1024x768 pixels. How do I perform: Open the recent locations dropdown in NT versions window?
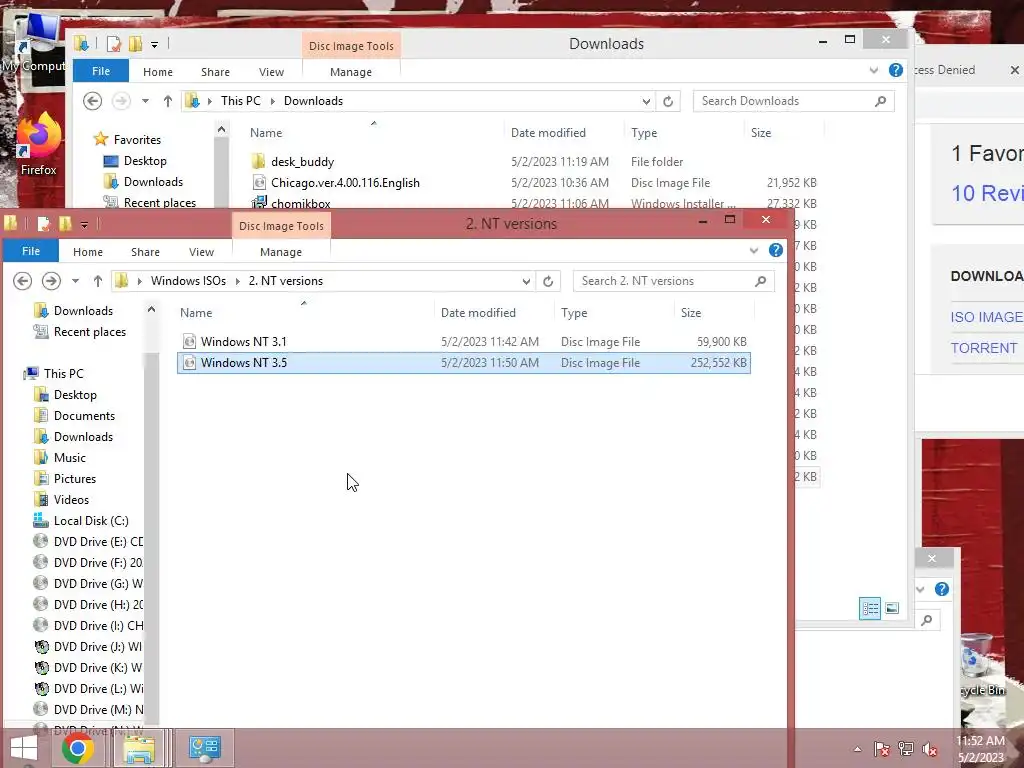[76, 281]
